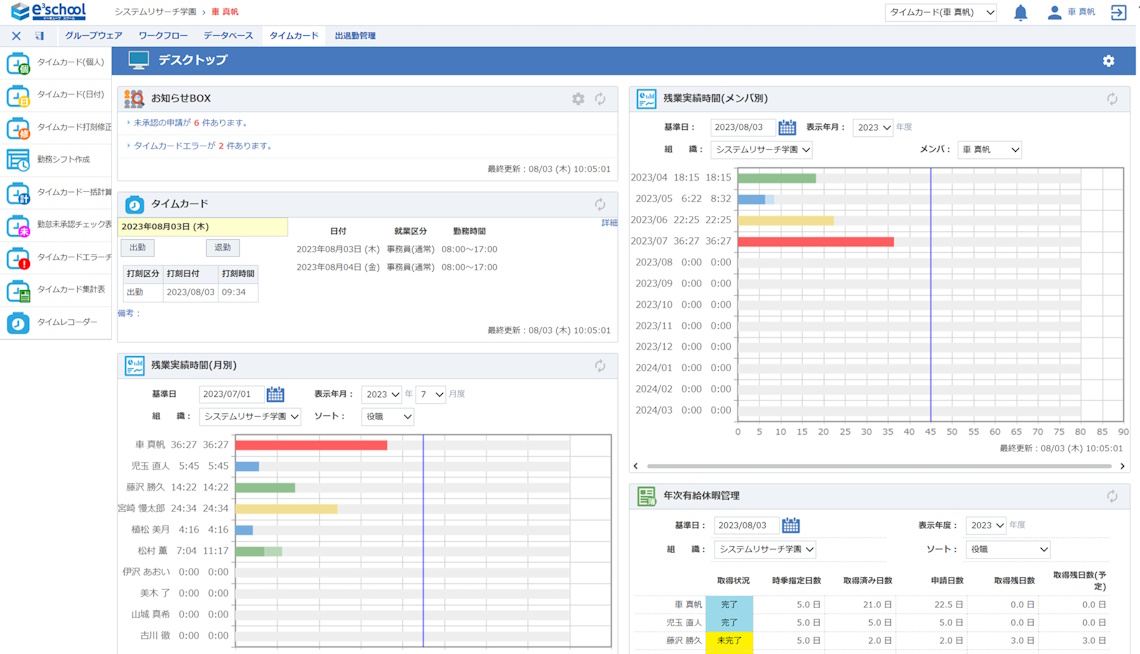The width and height of the screenshot is (1140, 654).
Task: Open the ソート dropdown in 残業実績時間(月別)
Action: [x=387, y=417]
